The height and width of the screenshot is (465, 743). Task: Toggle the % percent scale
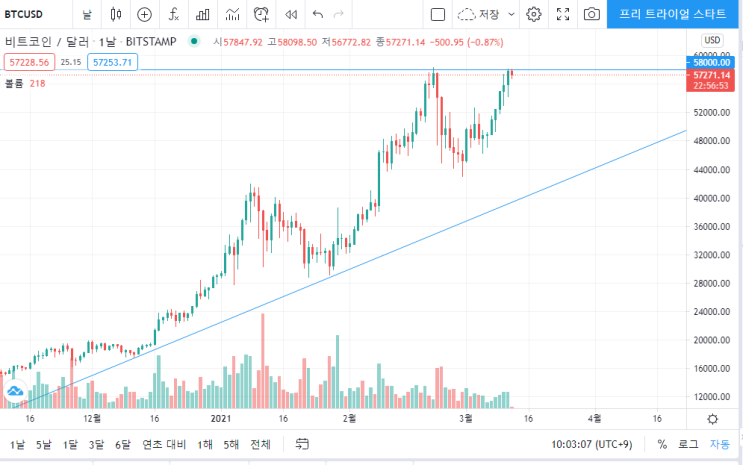(662, 445)
